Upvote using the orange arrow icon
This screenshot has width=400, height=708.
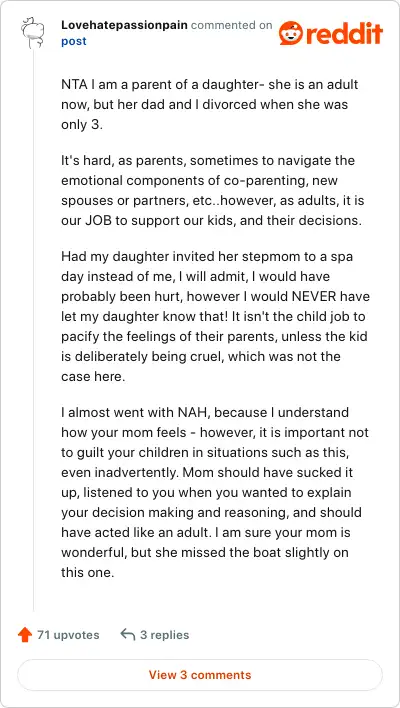point(25,635)
